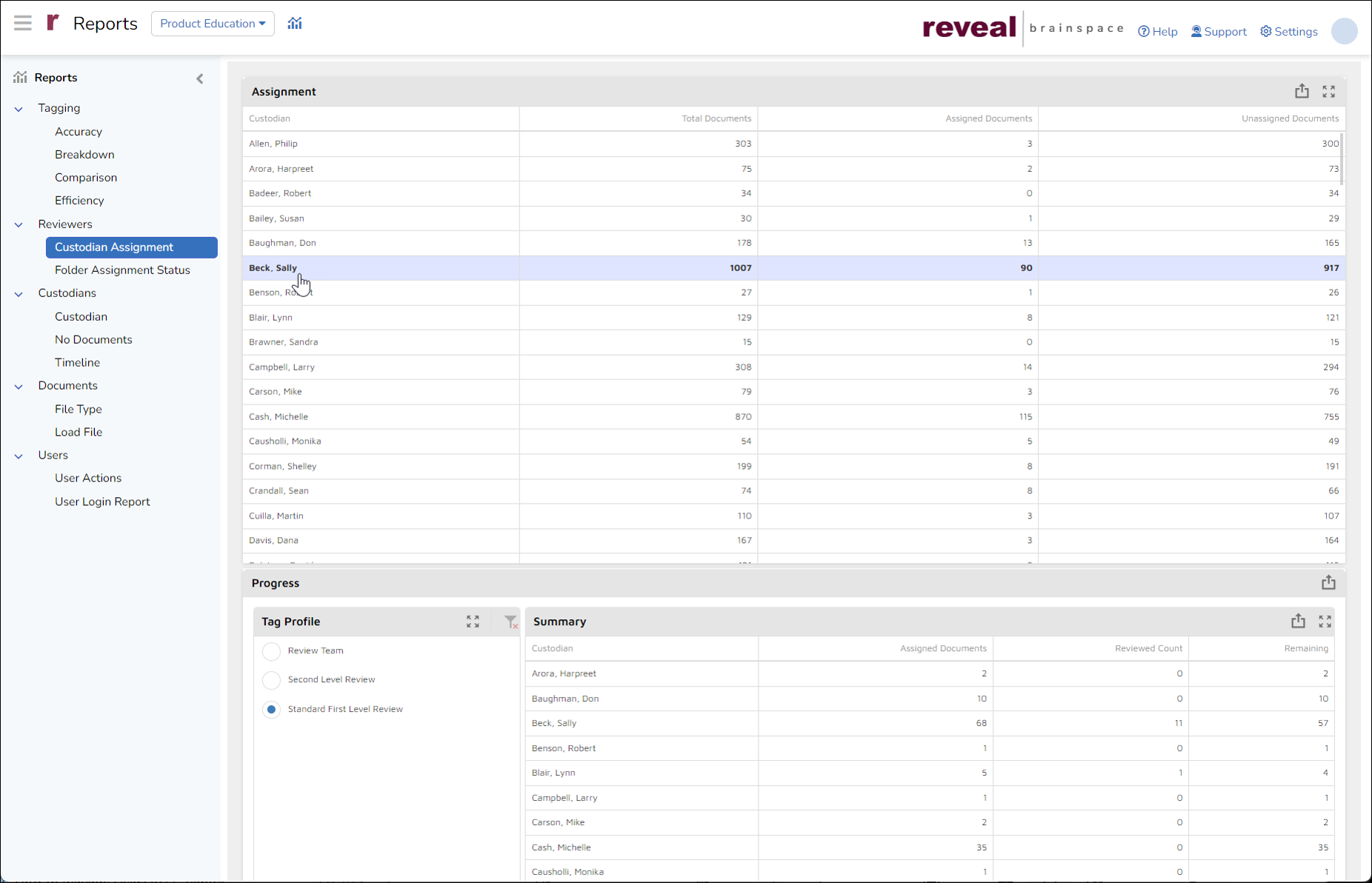Clear the Tag Profile filter
This screenshot has width=1372, height=883.
coord(511,622)
